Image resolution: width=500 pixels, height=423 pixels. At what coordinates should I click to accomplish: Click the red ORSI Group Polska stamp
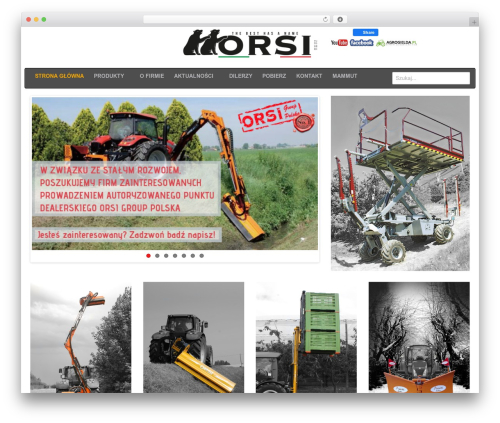(276, 117)
